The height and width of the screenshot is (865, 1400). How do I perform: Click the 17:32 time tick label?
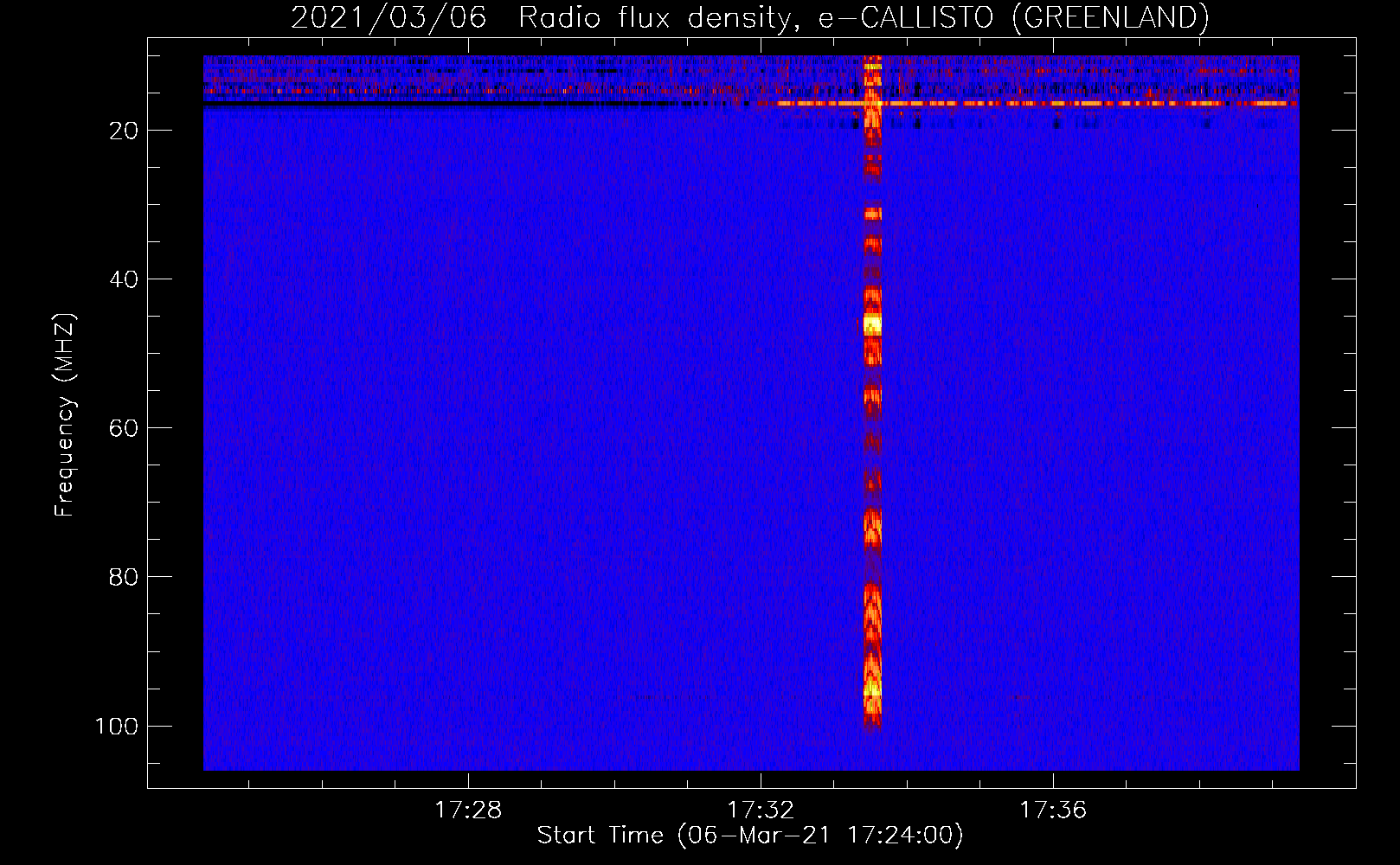point(761,810)
